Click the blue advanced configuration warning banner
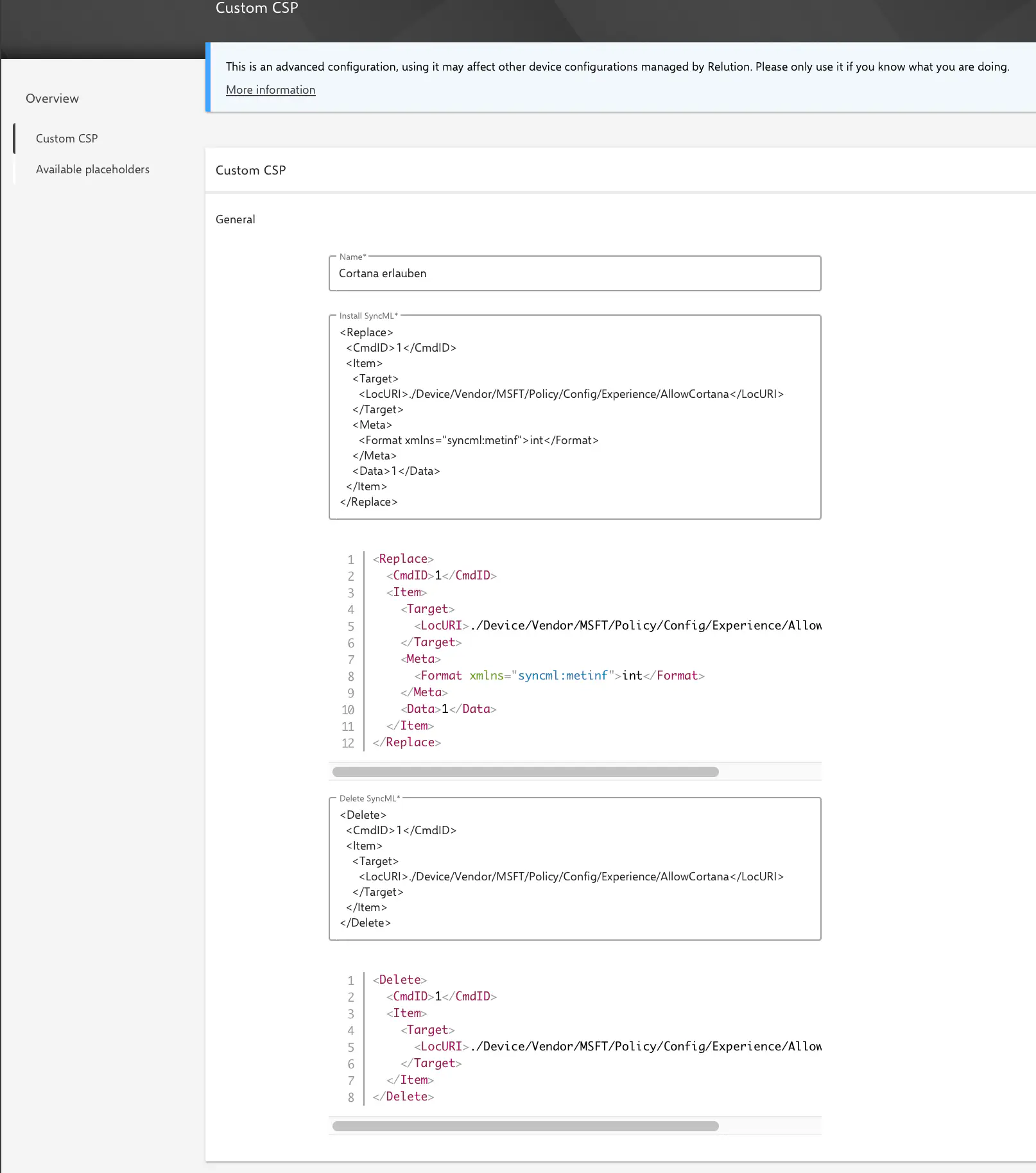The height and width of the screenshot is (1173, 1036). point(616,76)
